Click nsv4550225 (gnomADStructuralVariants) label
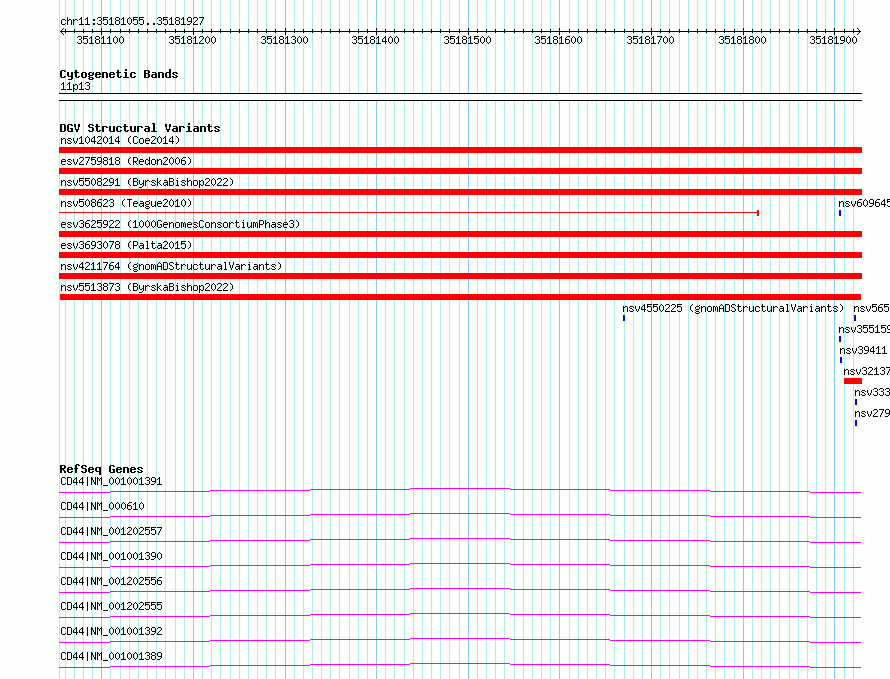Screen dimensions: 890x679 coord(733,308)
